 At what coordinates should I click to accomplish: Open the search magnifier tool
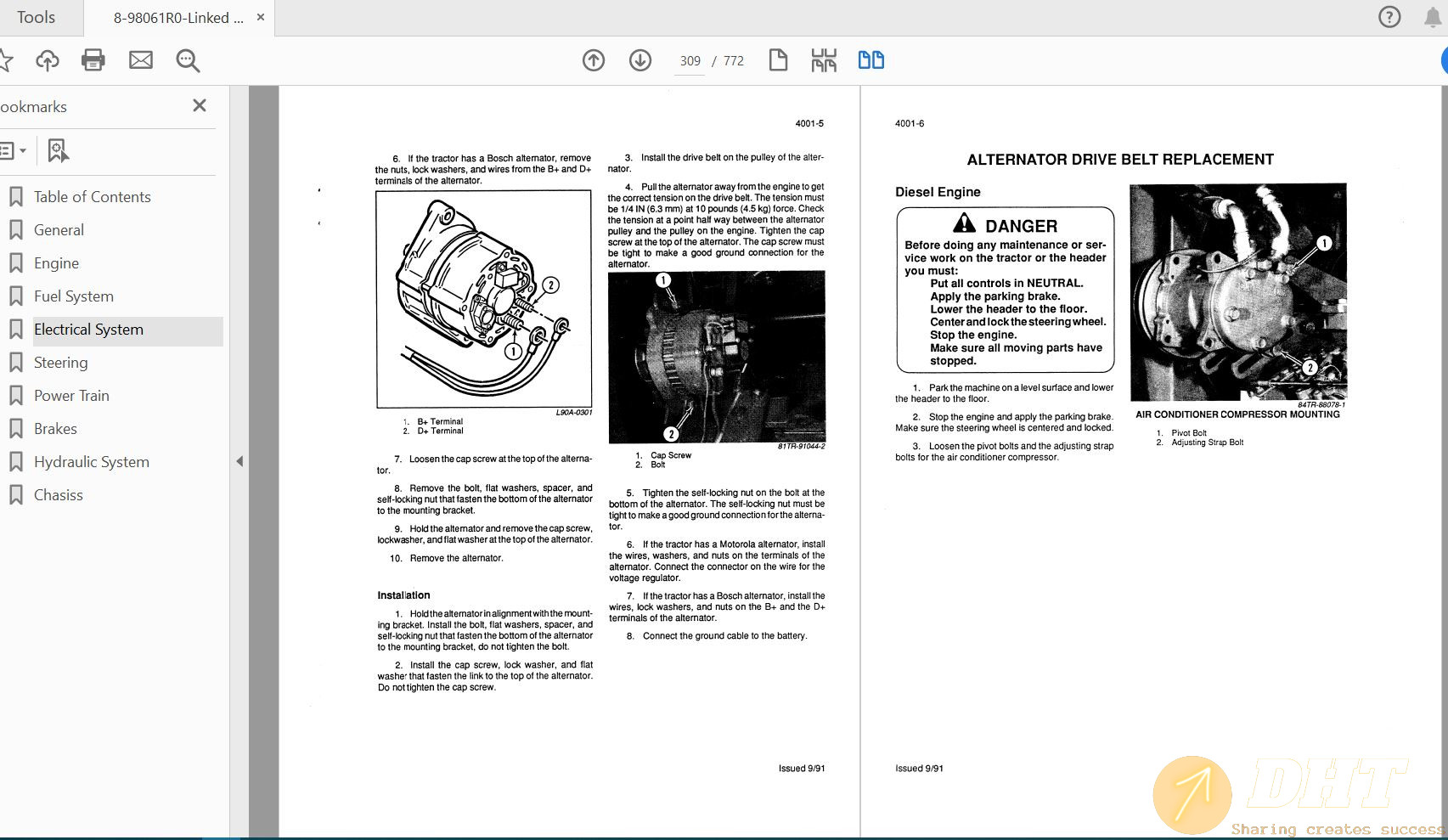(188, 60)
